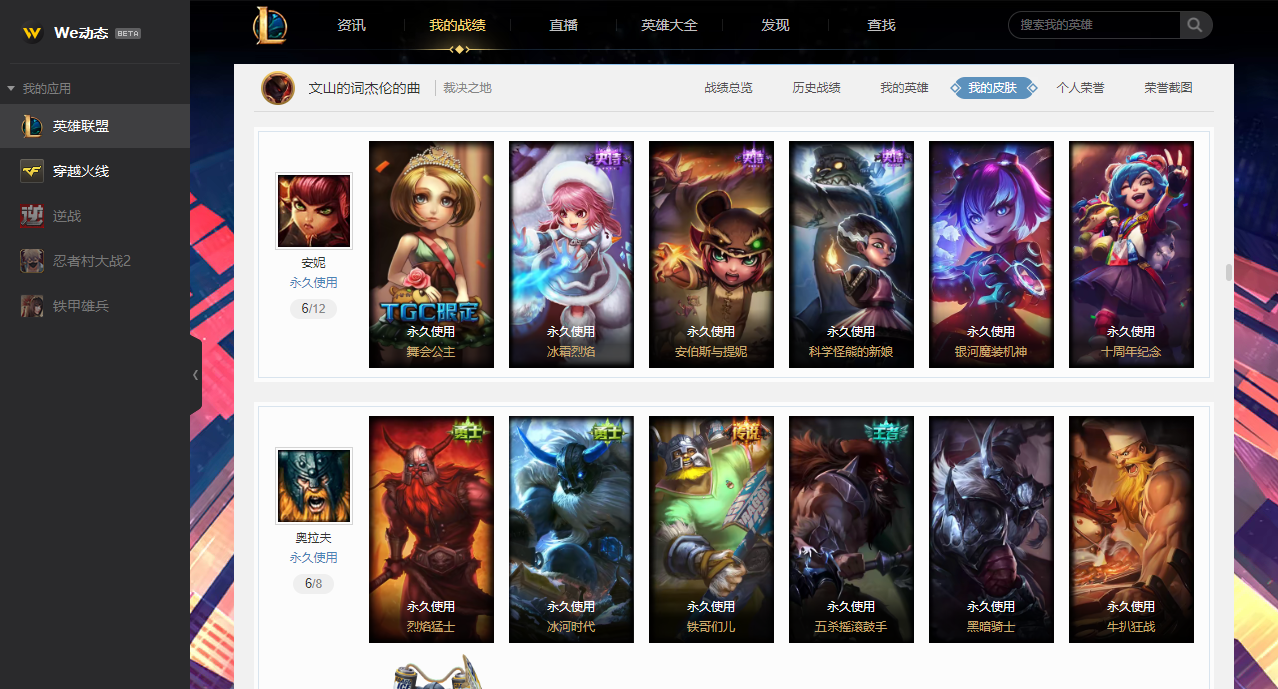Open the 直播 menu item

(x=563, y=25)
